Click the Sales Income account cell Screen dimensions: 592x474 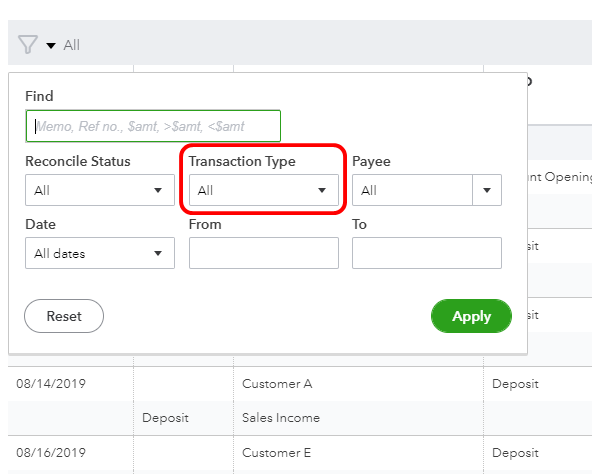(281, 418)
